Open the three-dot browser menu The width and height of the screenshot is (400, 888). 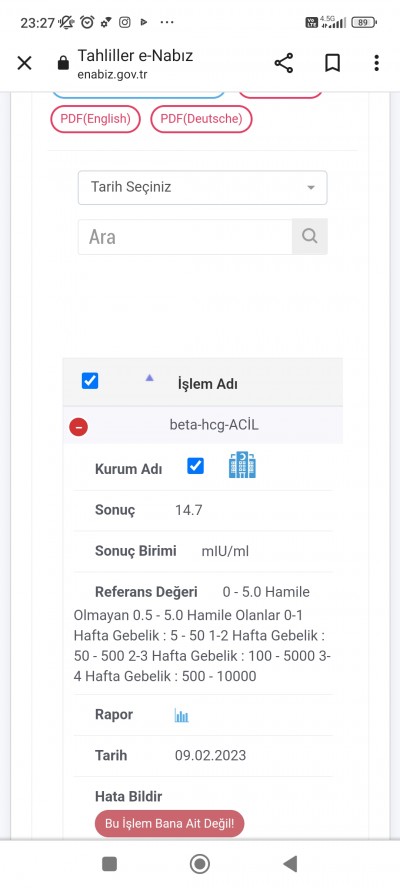click(376, 63)
